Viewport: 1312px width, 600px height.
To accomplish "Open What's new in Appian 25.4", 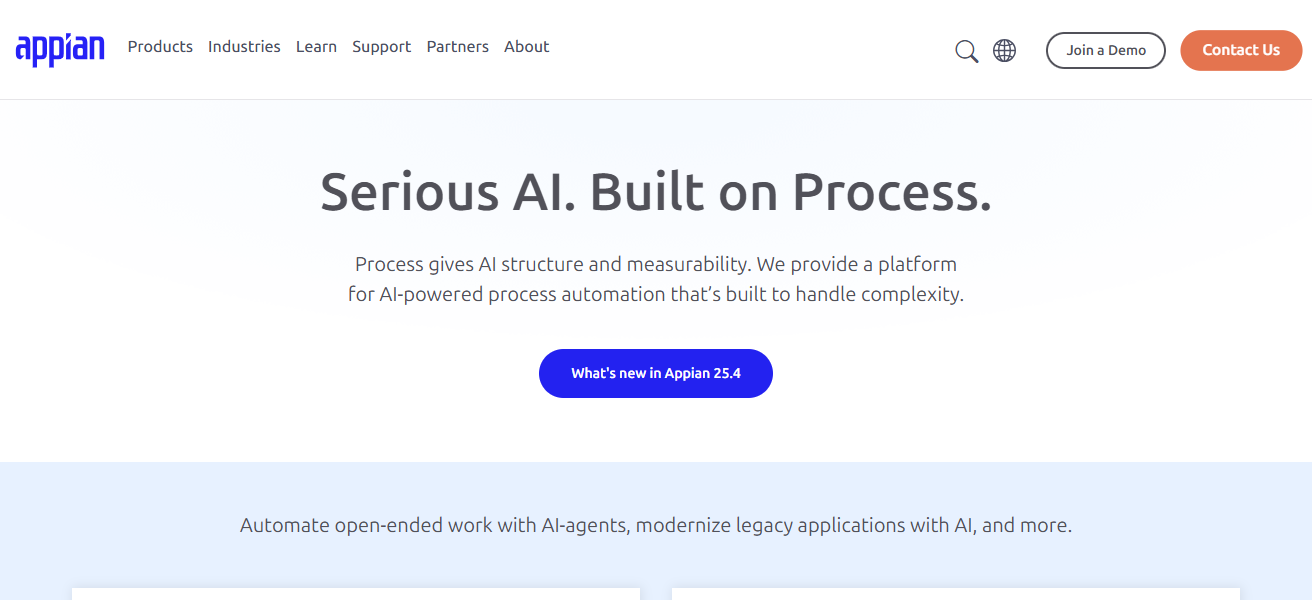I will point(655,374).
